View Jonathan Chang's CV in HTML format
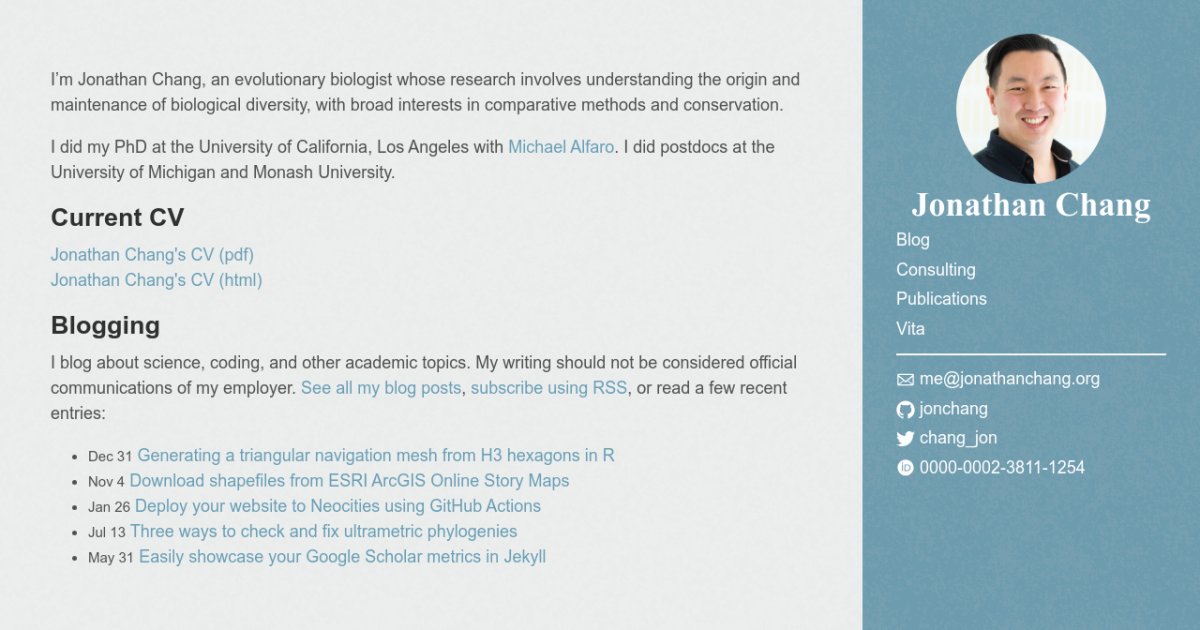Image resolution: width=1200 pixels, height=630 pixels. tap(155, 280)
